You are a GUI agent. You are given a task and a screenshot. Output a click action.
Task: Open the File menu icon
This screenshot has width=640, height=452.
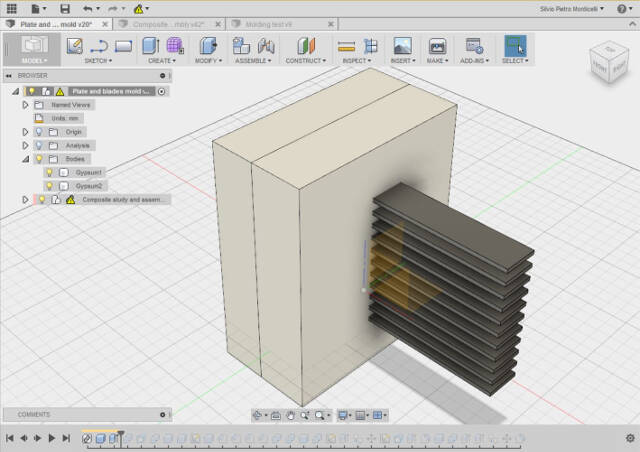(38, 9)
